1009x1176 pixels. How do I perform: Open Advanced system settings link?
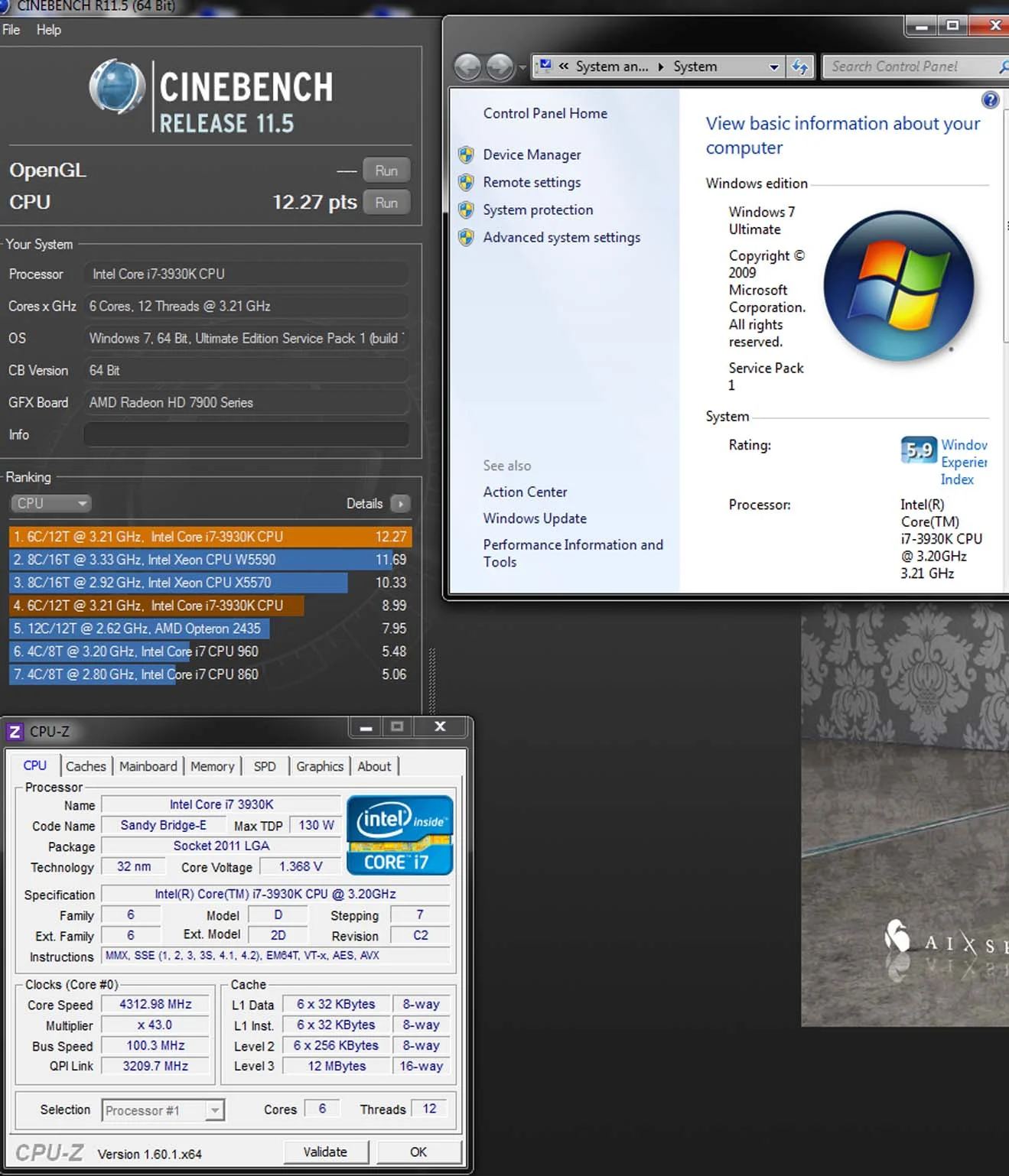pos(561,237)
